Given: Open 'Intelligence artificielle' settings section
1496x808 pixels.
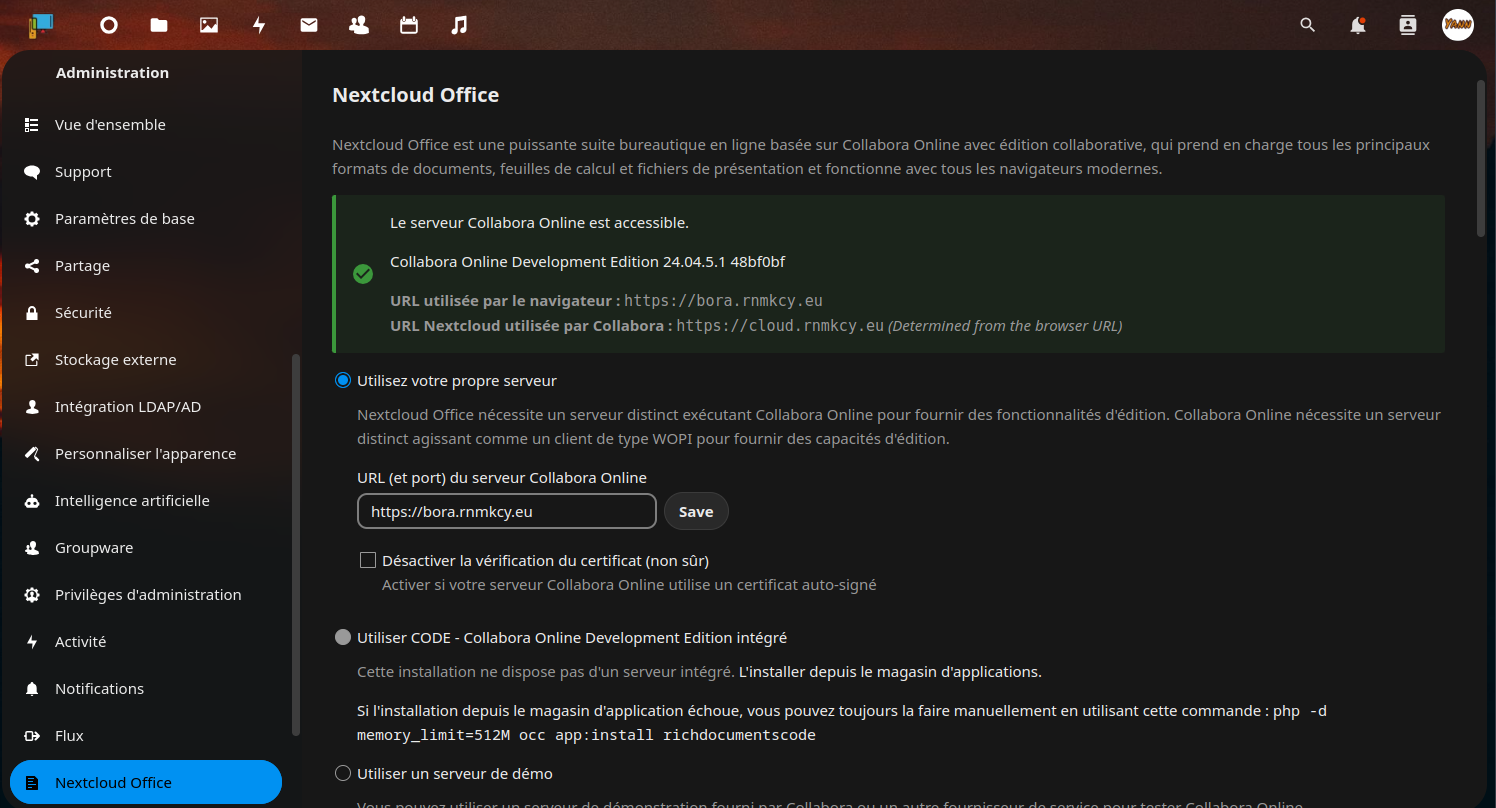Looking at the screenshot, I should pyautogui.click(x=132, y=501).
